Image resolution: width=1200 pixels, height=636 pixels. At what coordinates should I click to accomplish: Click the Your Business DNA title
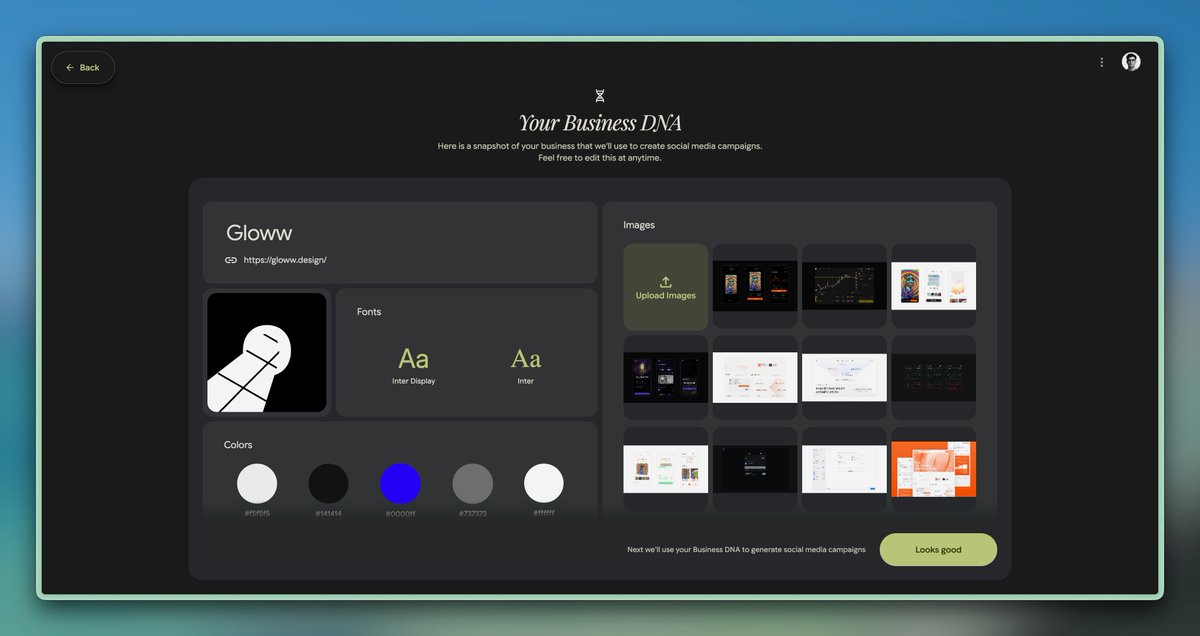[600, 123]
